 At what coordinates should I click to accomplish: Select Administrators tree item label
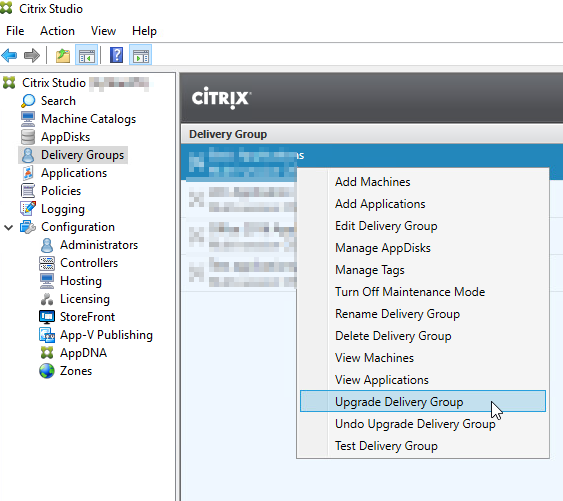tap(99, 245)
